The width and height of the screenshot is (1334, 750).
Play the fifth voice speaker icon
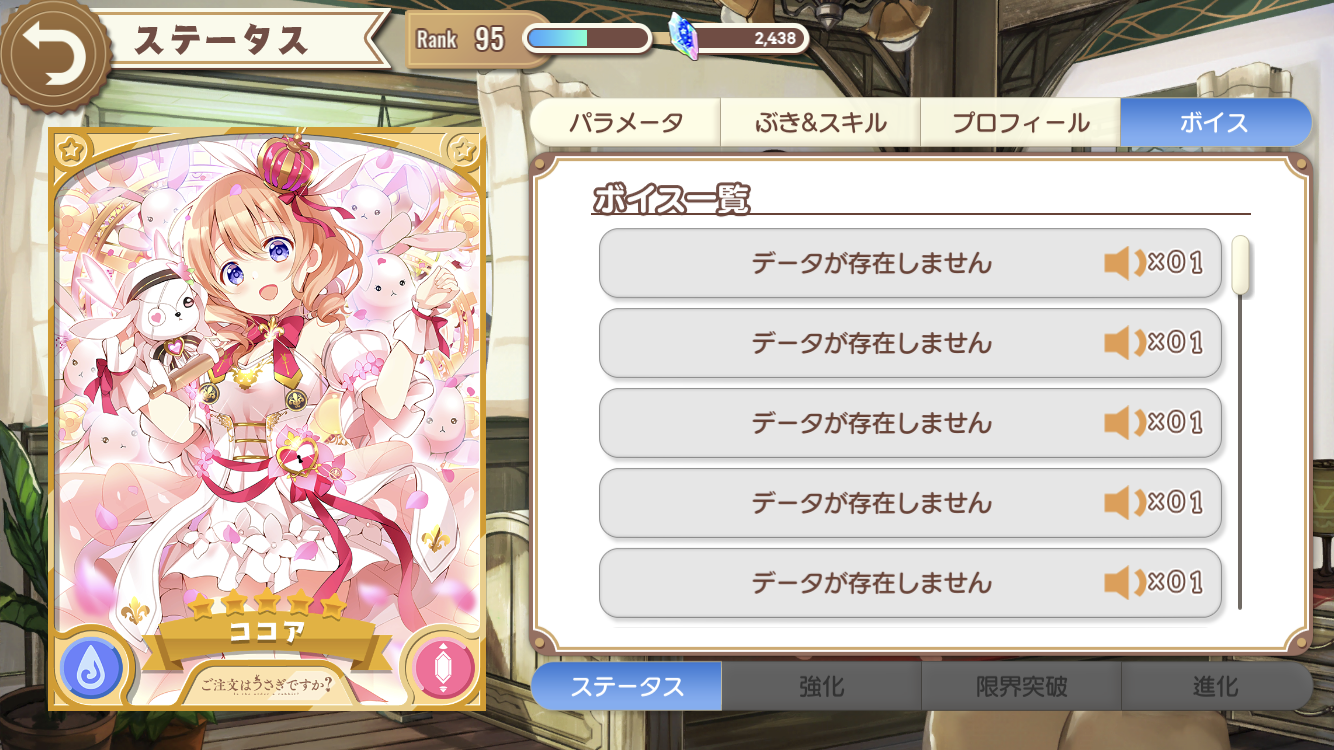click(x=1124, y=583)
